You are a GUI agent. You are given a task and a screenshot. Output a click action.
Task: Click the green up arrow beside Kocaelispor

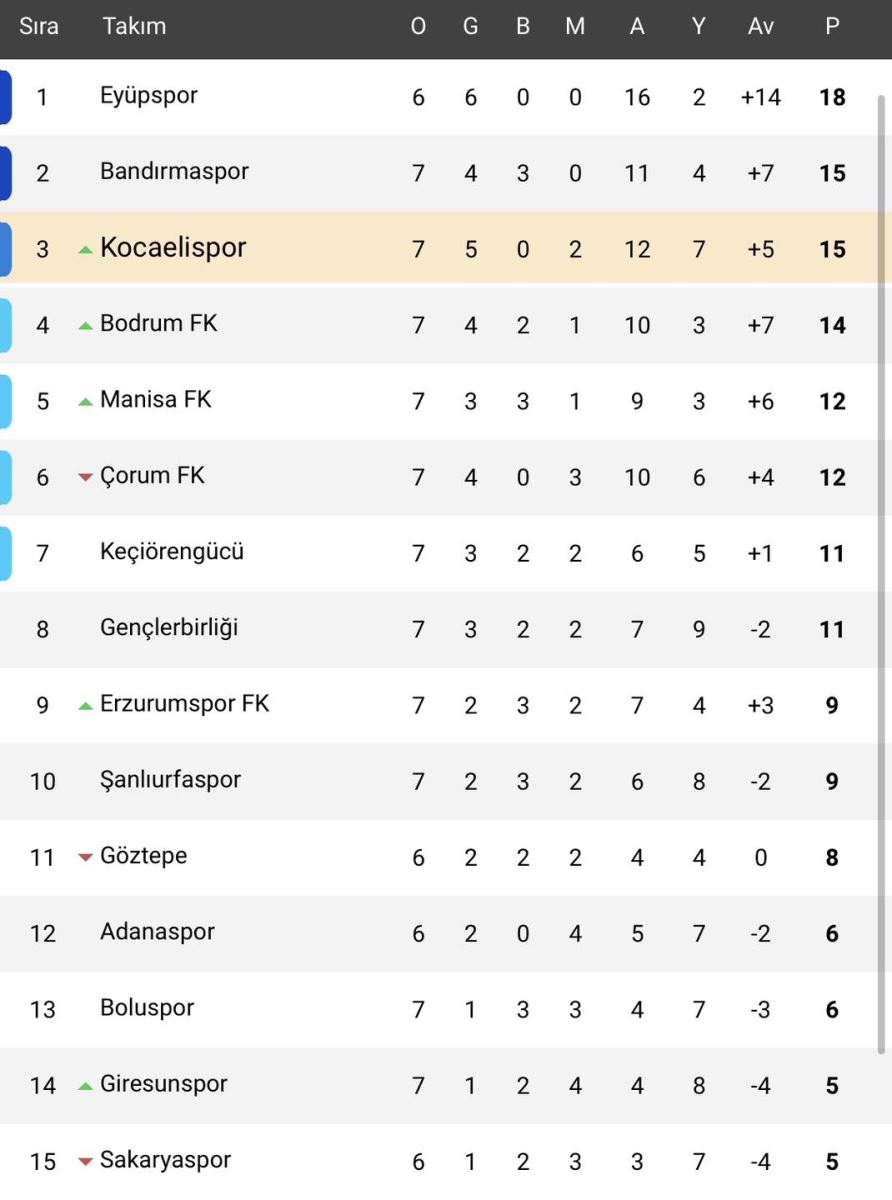(85, 249)
